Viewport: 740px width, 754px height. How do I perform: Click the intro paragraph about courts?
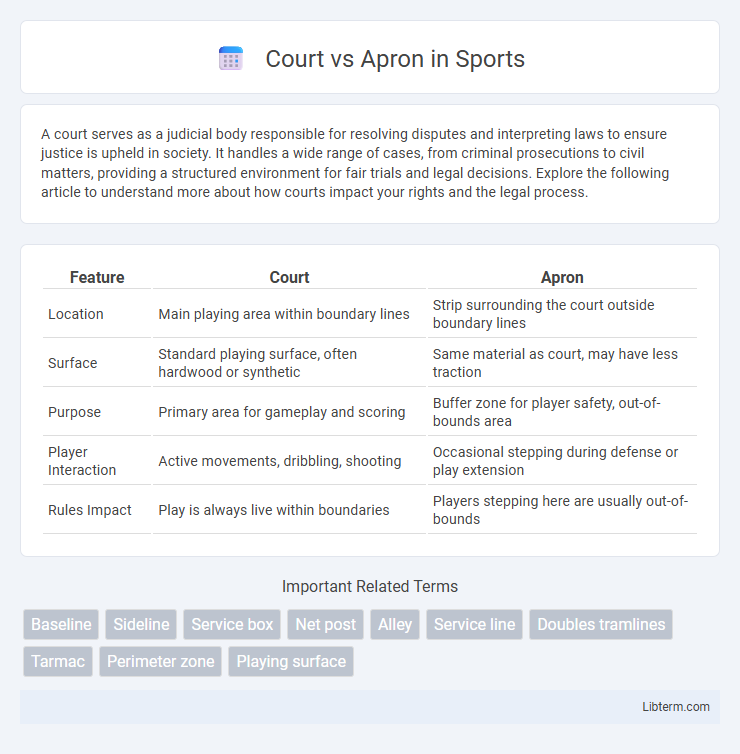(x=355, y=163)
